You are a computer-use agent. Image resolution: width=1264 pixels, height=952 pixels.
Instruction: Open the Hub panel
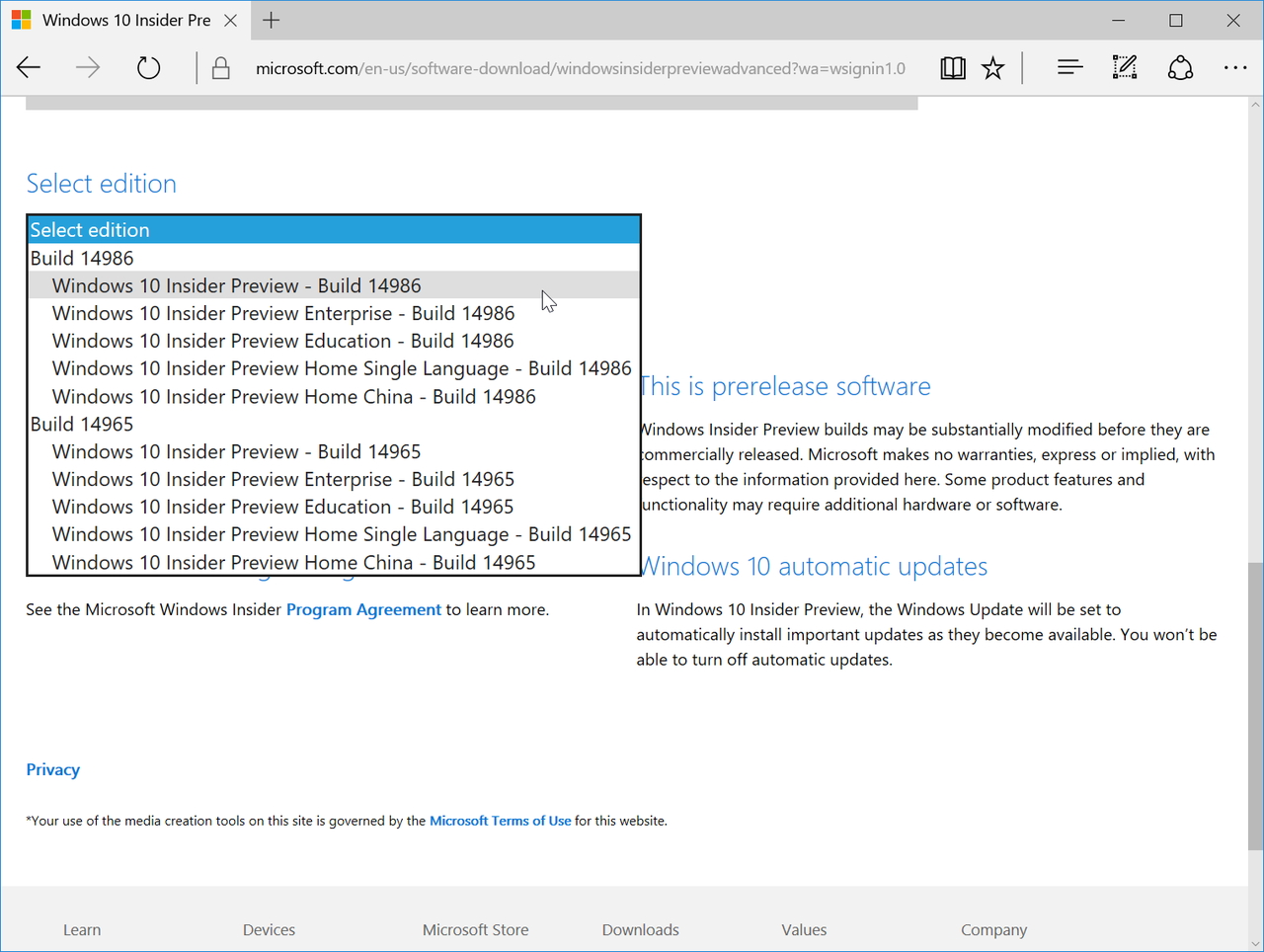point(1069,67)
